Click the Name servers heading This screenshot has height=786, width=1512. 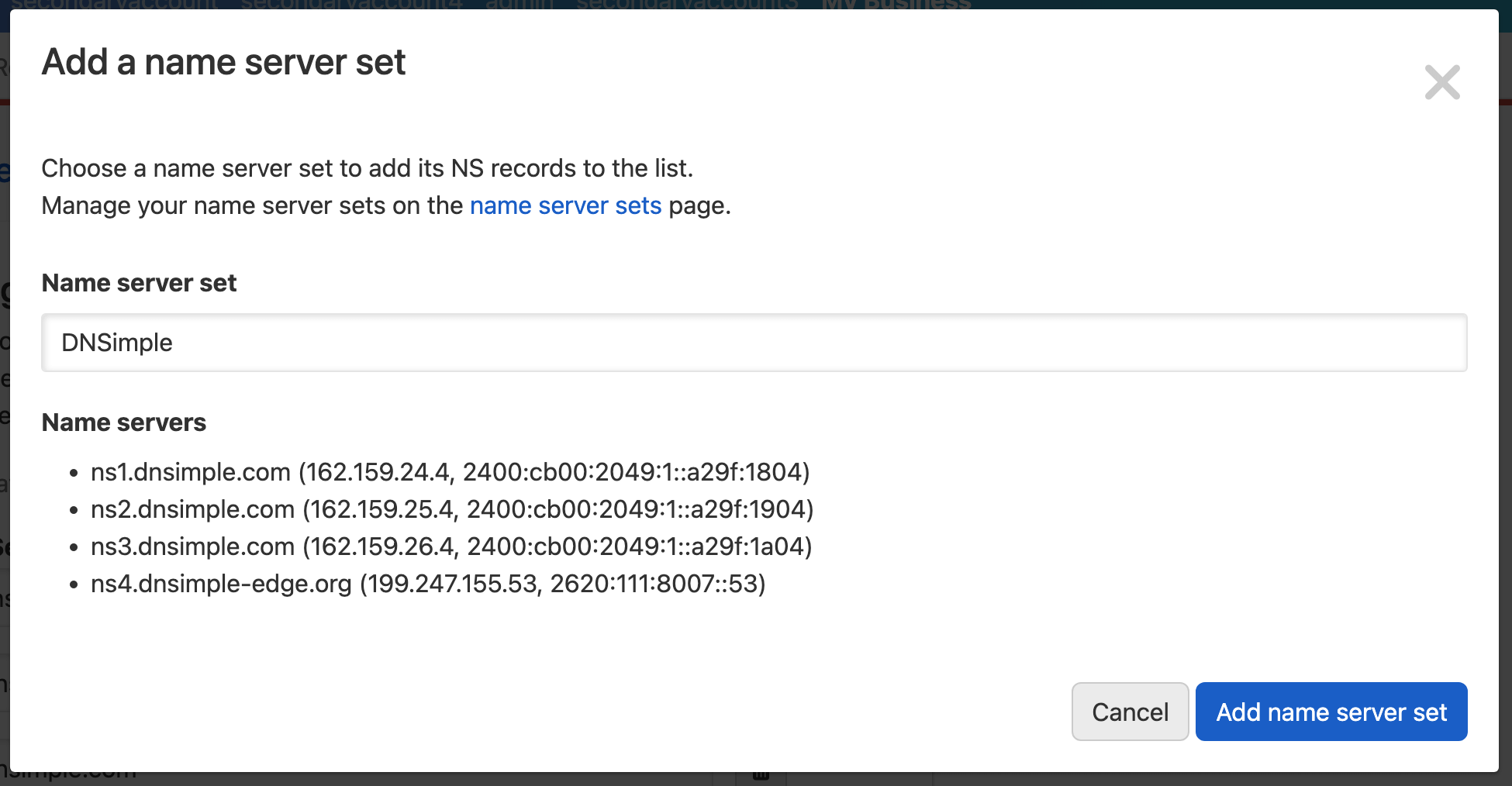tap(124, 422)
